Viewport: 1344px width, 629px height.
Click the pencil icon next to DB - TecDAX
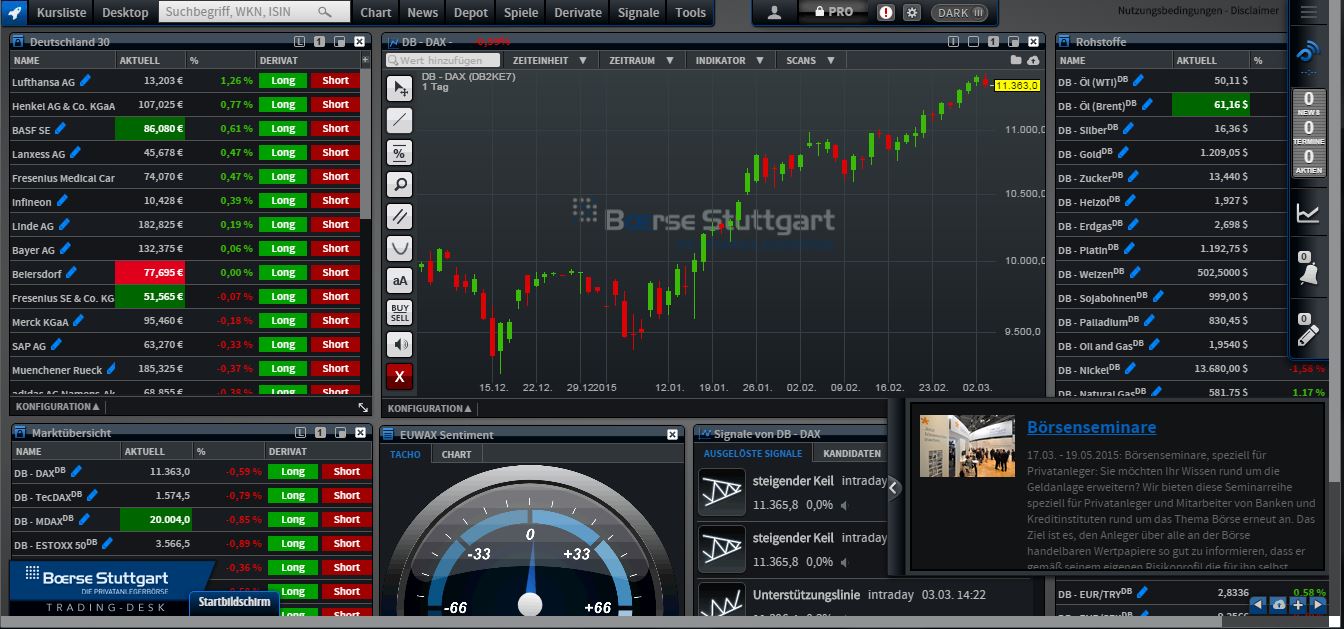tap(92, 494)
